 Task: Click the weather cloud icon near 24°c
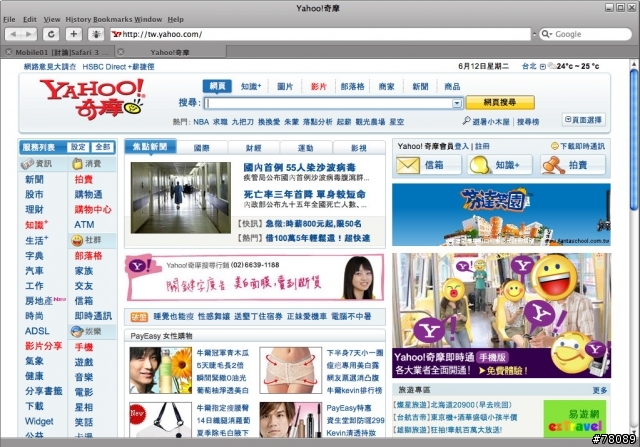coord(552,66)
